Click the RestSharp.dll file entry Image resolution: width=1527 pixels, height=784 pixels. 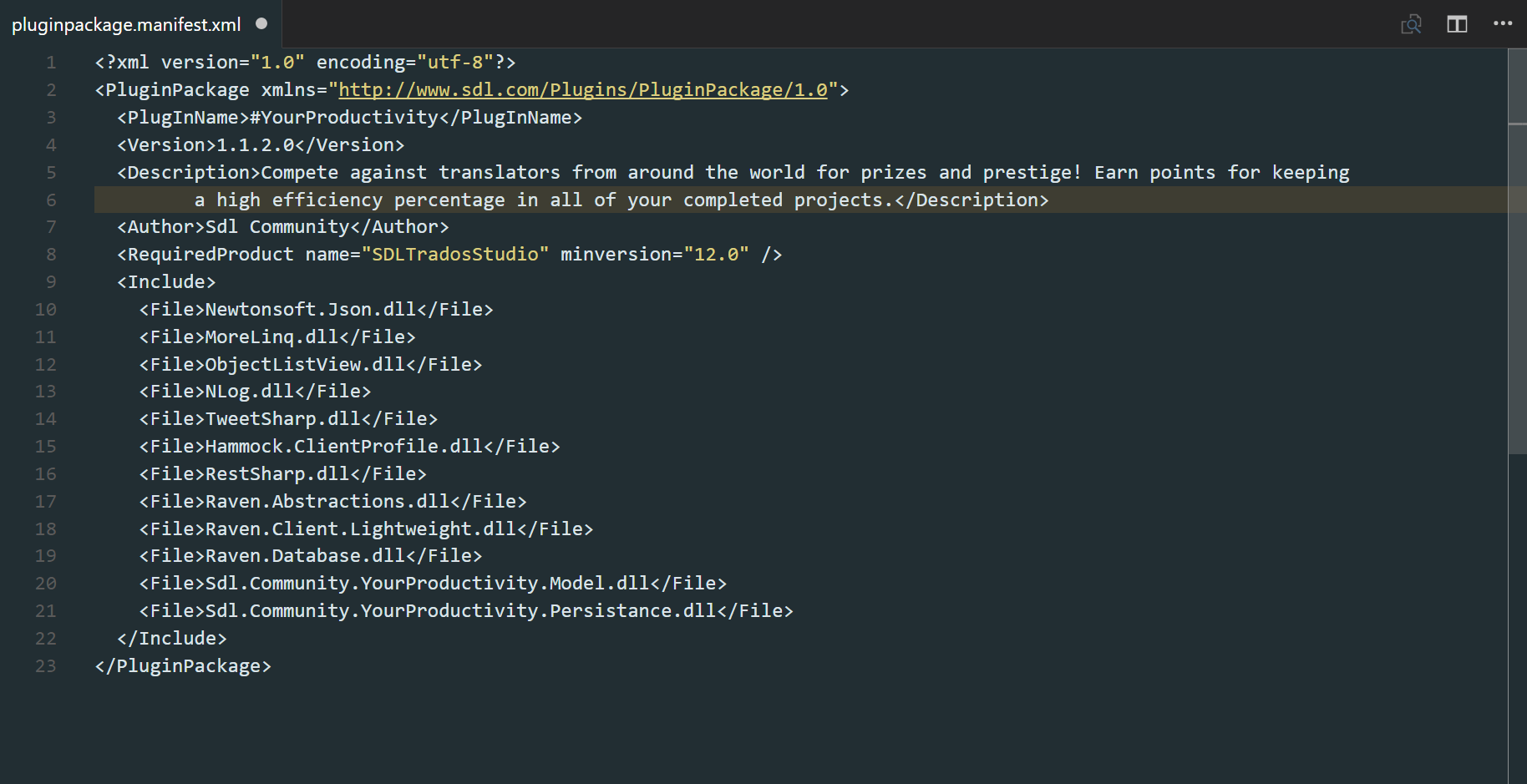tap(283, 474)
